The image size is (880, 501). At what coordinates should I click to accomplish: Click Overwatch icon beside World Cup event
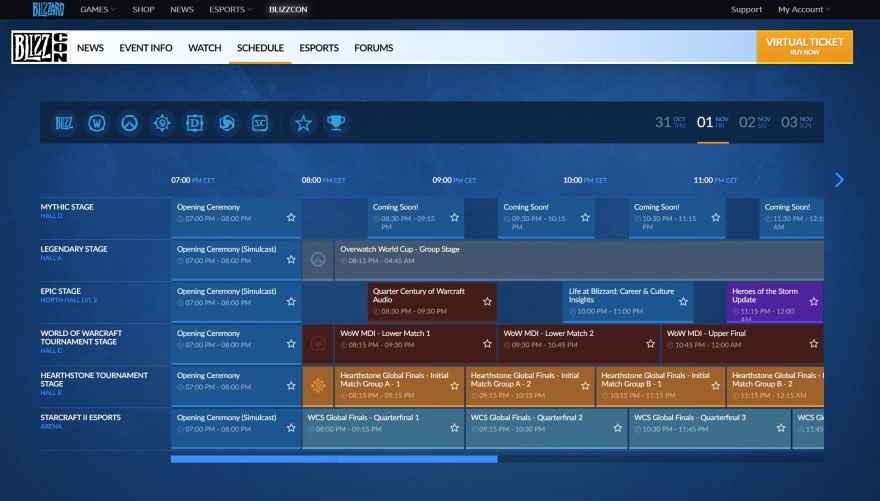pos(318,259)
